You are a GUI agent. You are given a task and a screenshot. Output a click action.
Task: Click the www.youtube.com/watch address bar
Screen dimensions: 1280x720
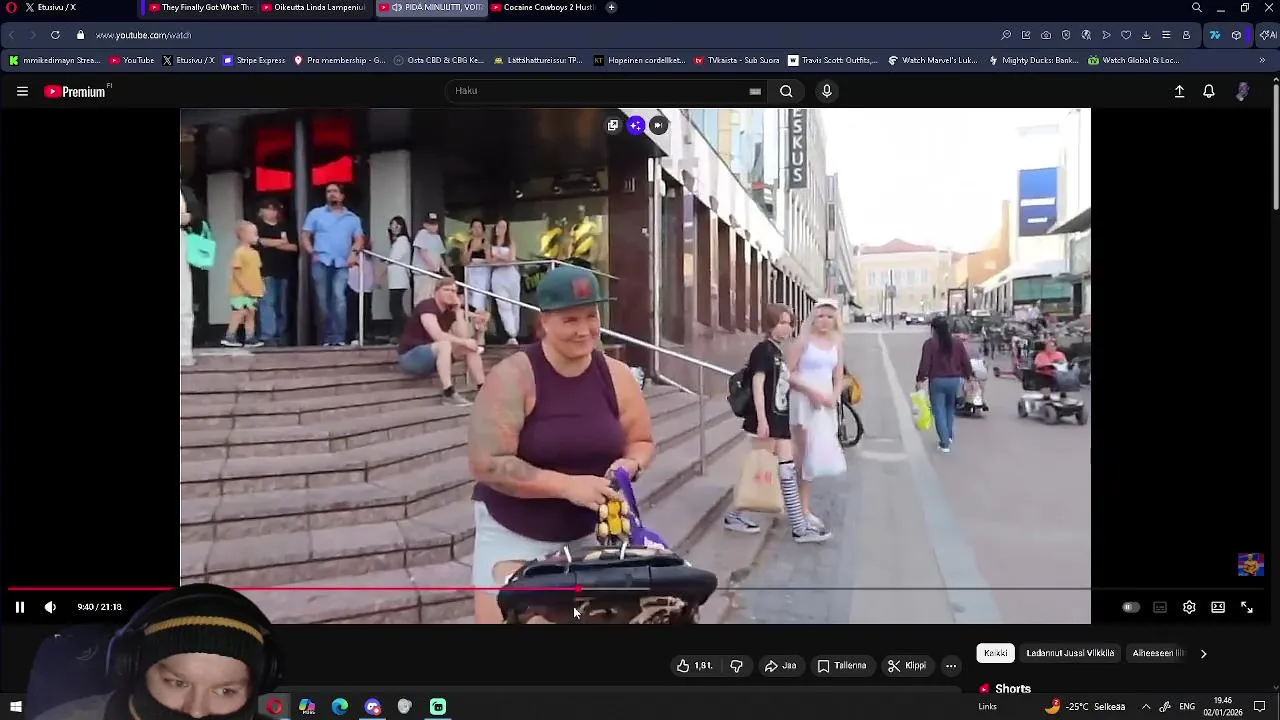(x=143, y=35)
